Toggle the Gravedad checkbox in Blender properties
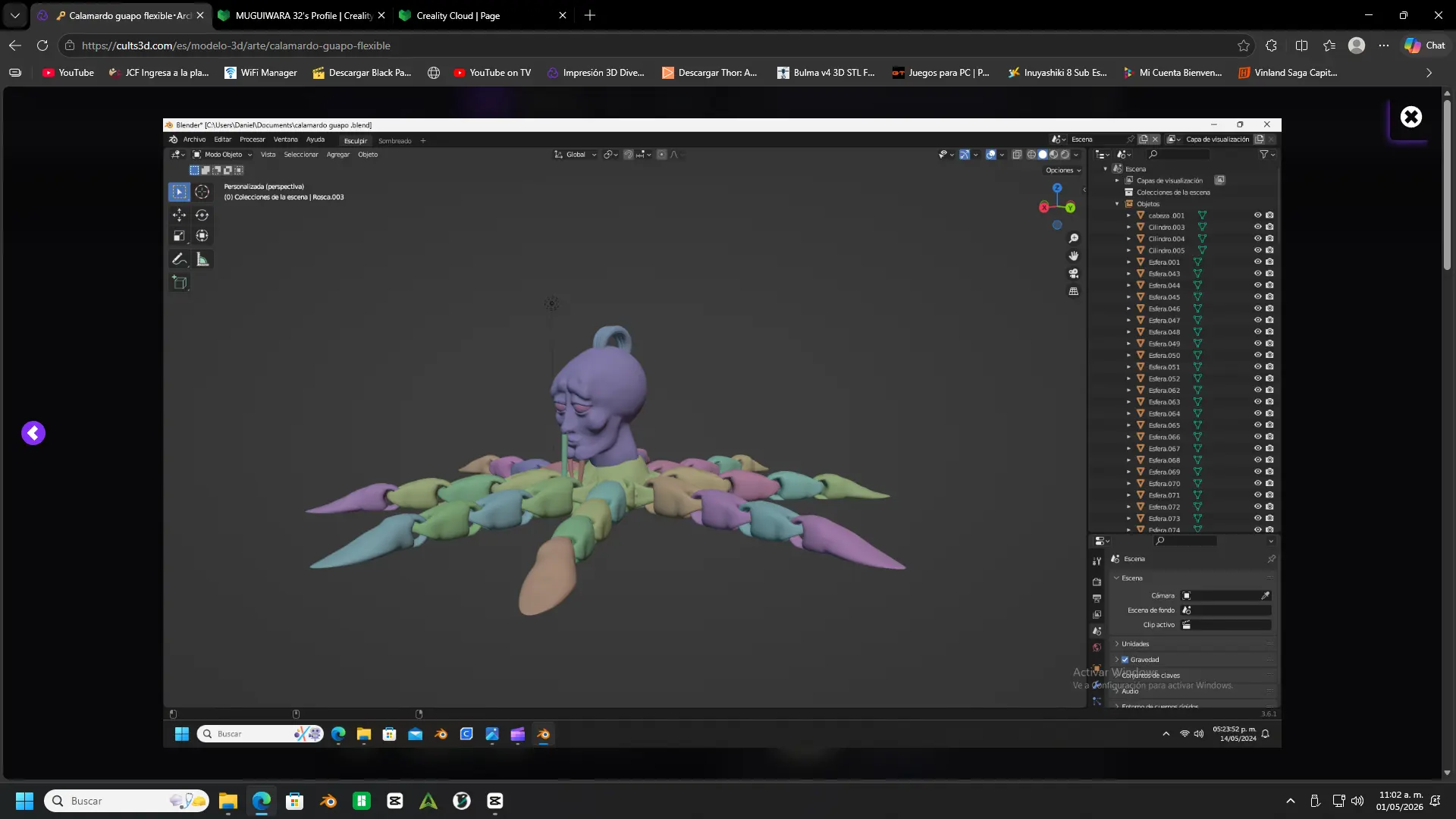1456x819 pixels. click(1125, 660)
